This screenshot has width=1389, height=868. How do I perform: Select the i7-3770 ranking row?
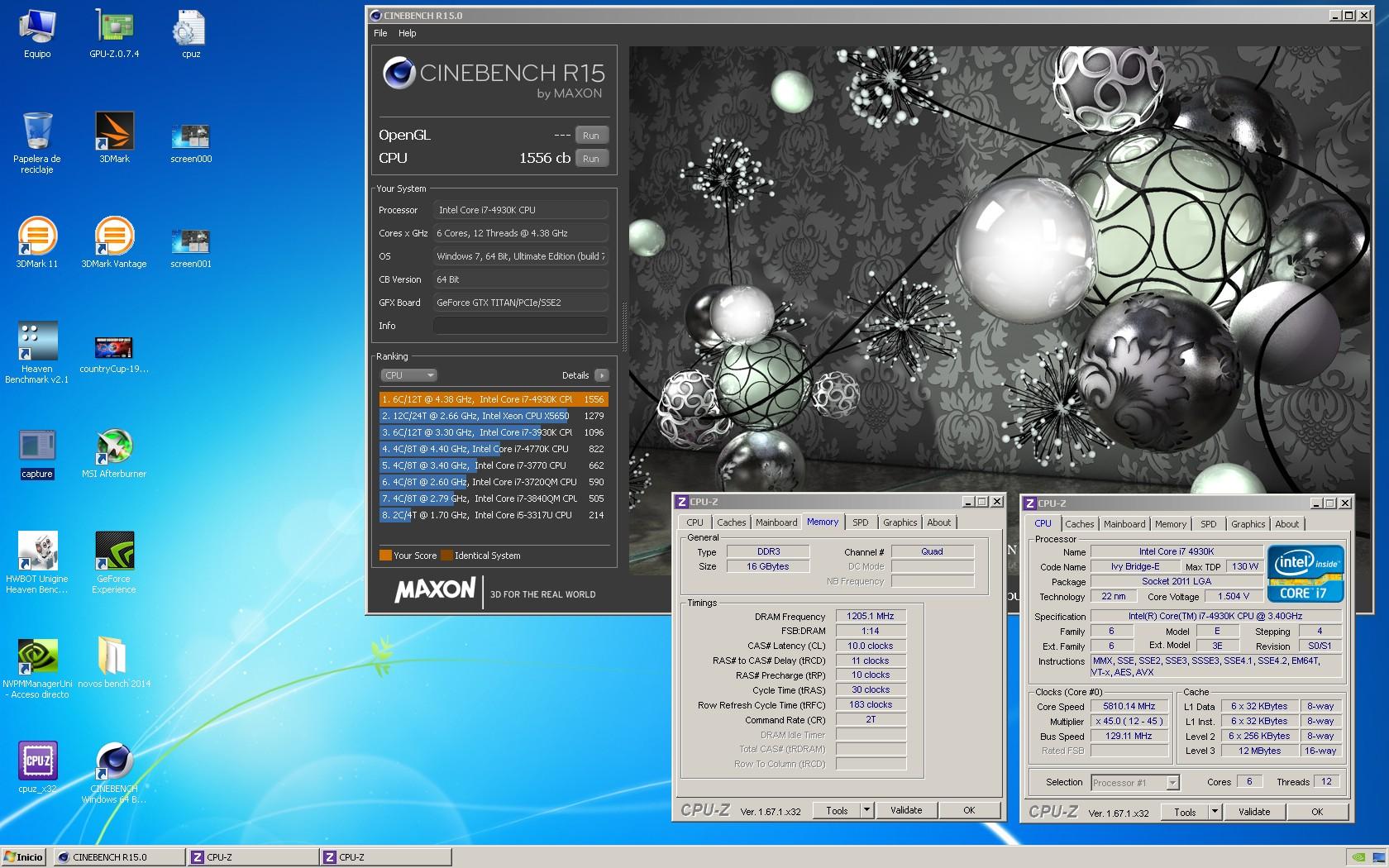click(494, 465)
